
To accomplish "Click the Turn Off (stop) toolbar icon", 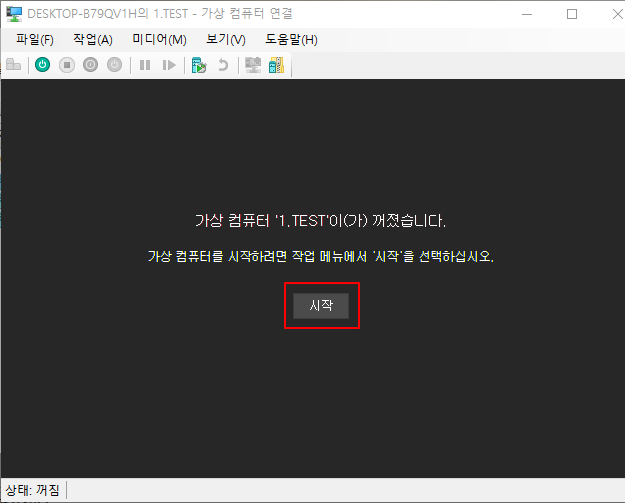I will click(67, 65).
